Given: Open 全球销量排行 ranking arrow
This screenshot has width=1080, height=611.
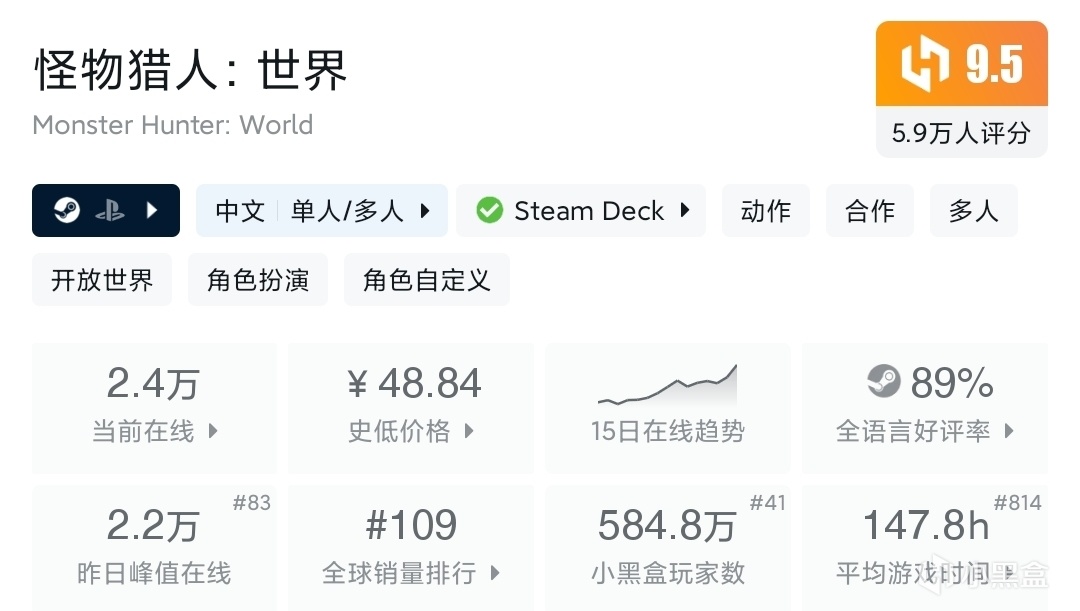Looking at the screenshot, I should click(x=495, y=573).
